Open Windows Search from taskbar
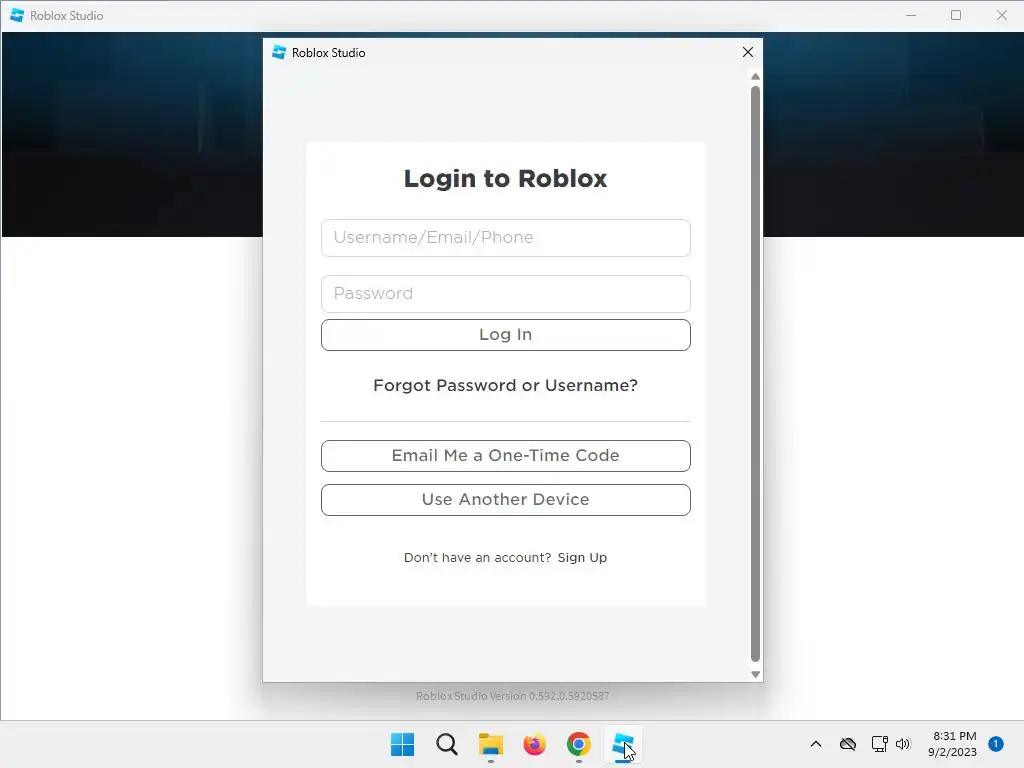This screenshot has height=768, width=1024. point(447,744)
